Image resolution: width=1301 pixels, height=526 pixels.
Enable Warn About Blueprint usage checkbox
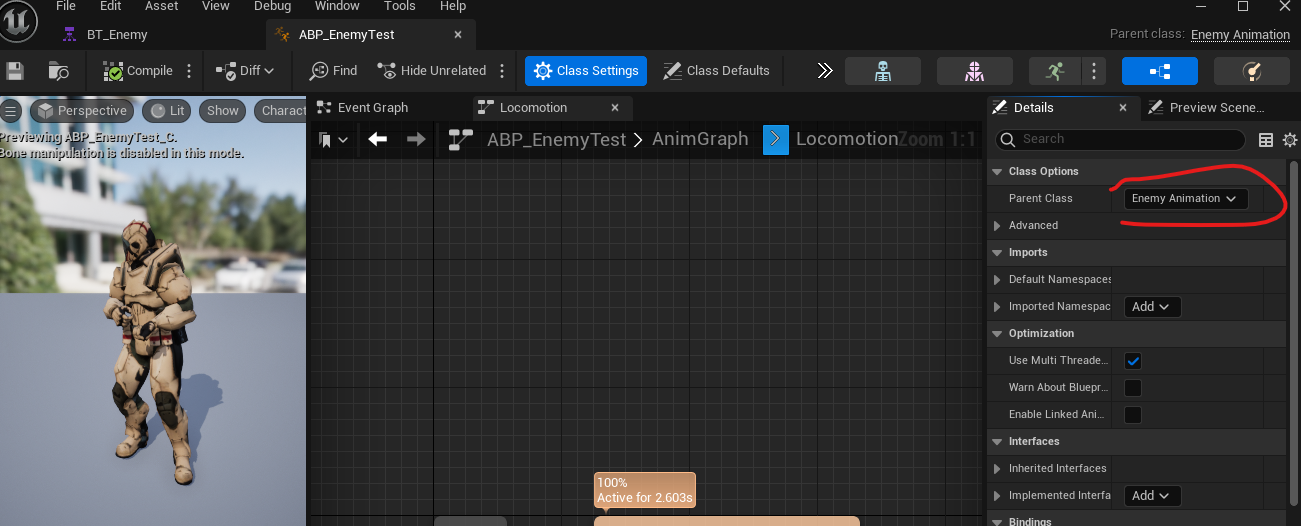[x=1133, y=388]
